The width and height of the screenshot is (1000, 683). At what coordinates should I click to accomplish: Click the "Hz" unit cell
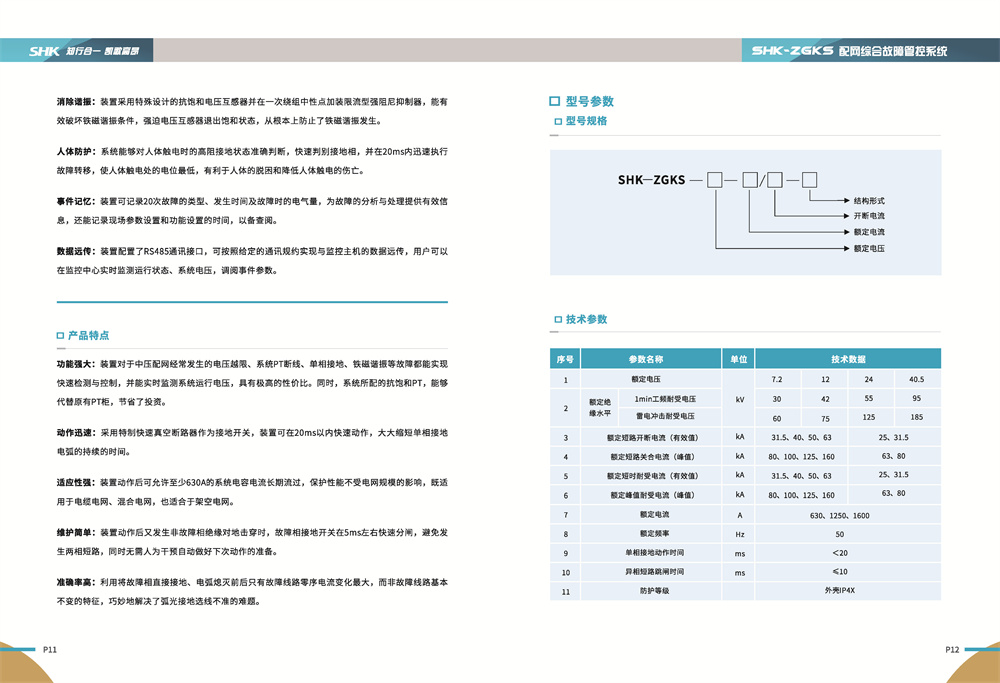tap(740, 534)
